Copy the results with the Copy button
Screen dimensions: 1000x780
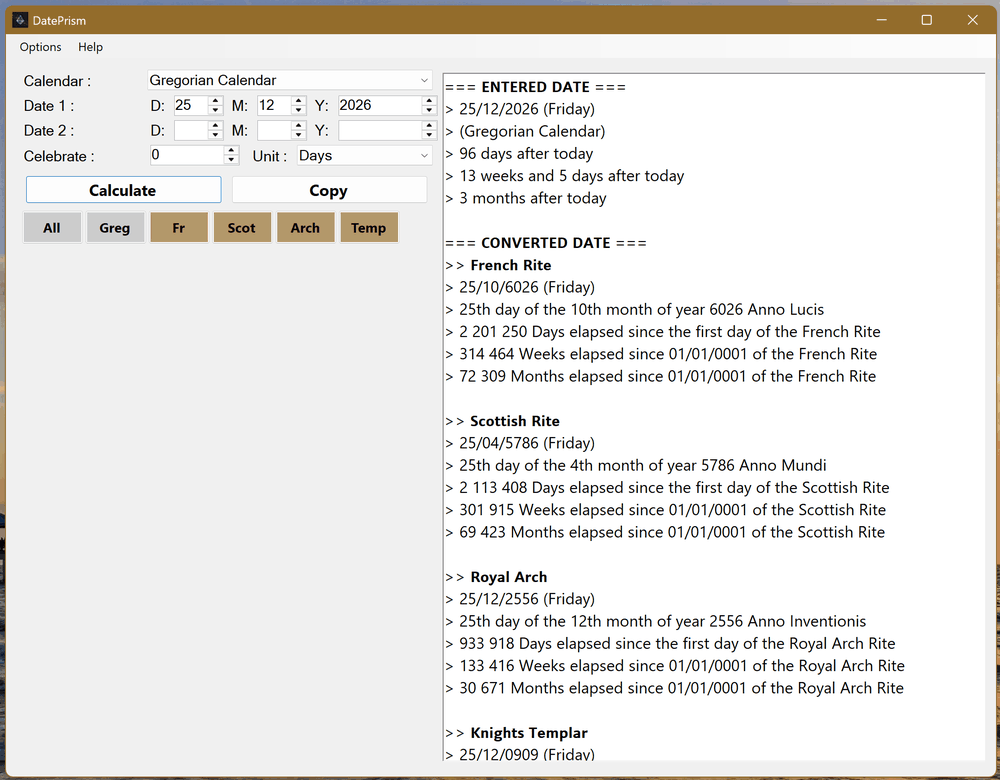coord(328,190)
